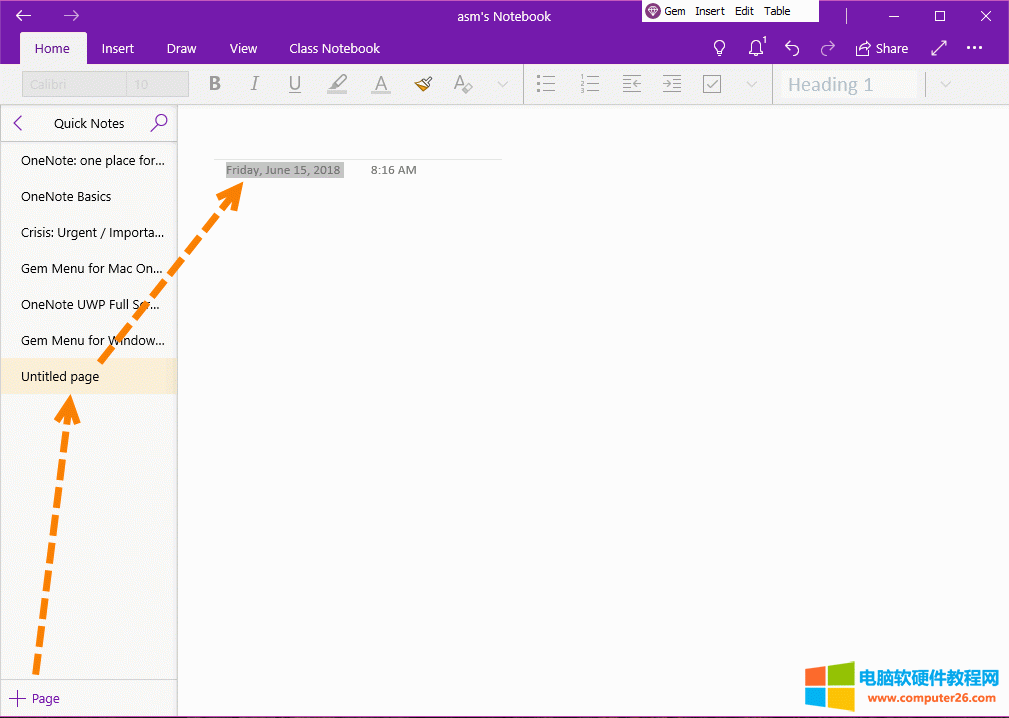The width and height of the screenshot is (1009, 718).
Task: Enter full screen with the diagonal arrow
Action: pyautogui.click(x=938, y=47)
